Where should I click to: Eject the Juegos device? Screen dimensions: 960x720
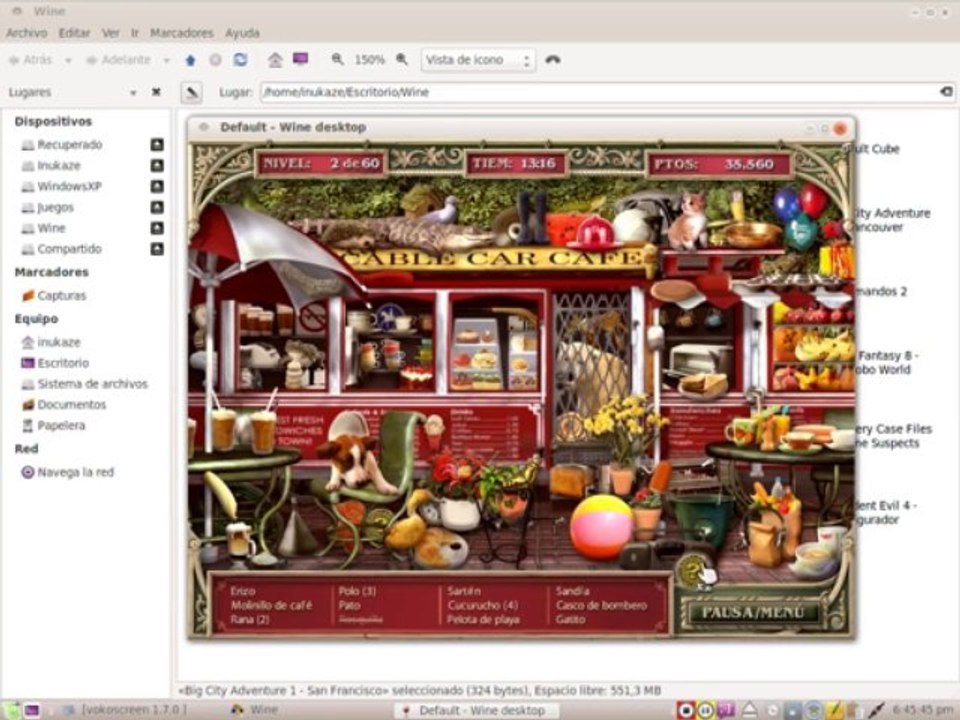click(157, 208)
